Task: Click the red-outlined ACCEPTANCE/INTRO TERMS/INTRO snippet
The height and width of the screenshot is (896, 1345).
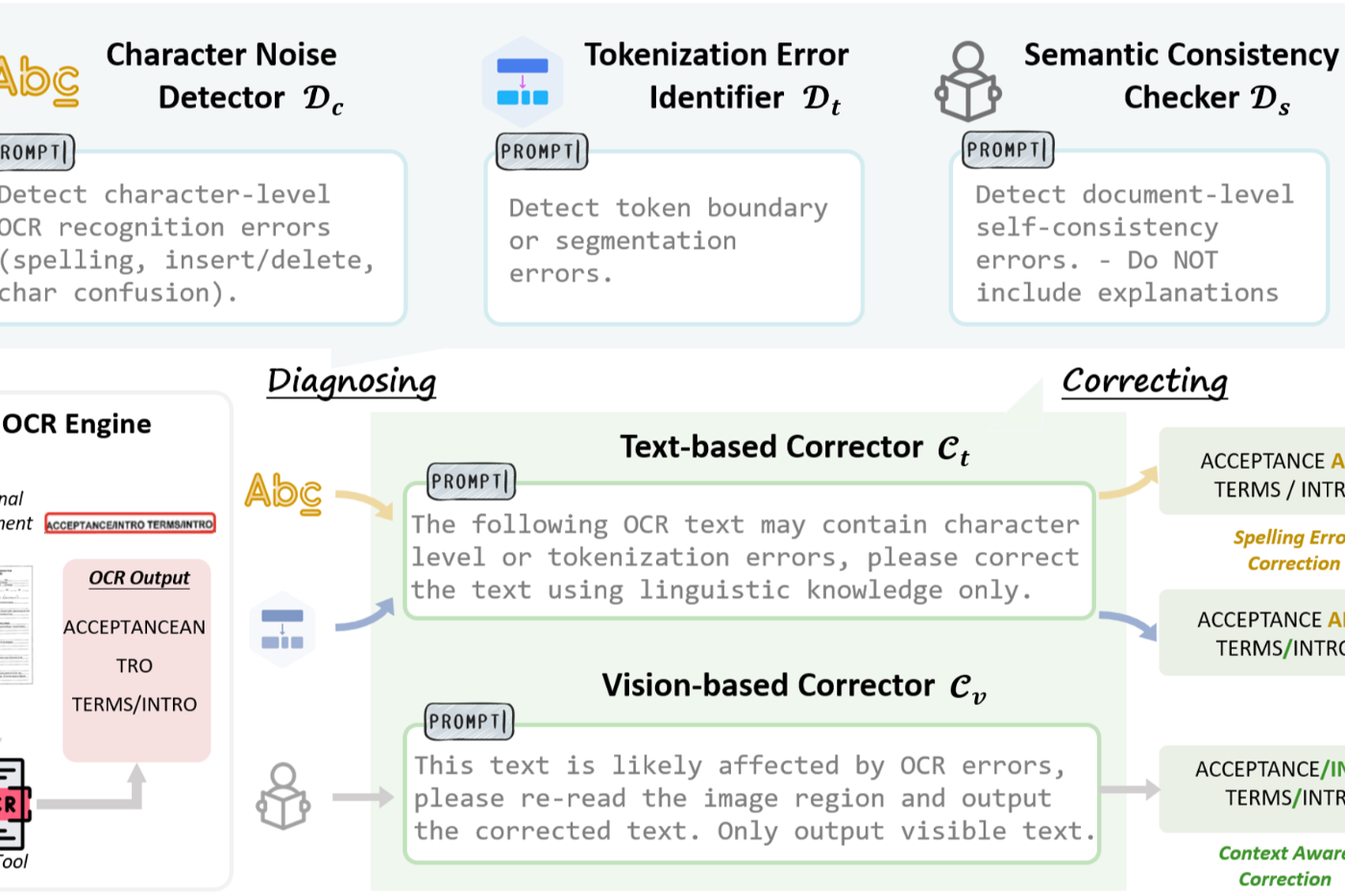Action: (131, 524)
